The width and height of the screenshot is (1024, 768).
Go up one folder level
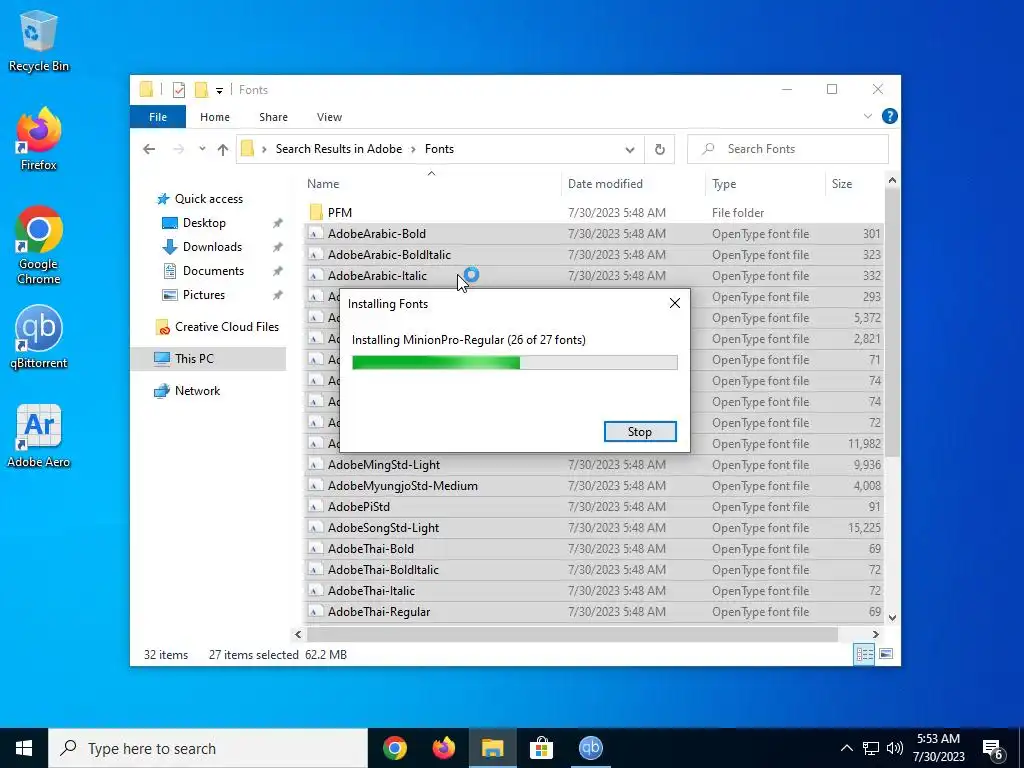pos(223,150)
